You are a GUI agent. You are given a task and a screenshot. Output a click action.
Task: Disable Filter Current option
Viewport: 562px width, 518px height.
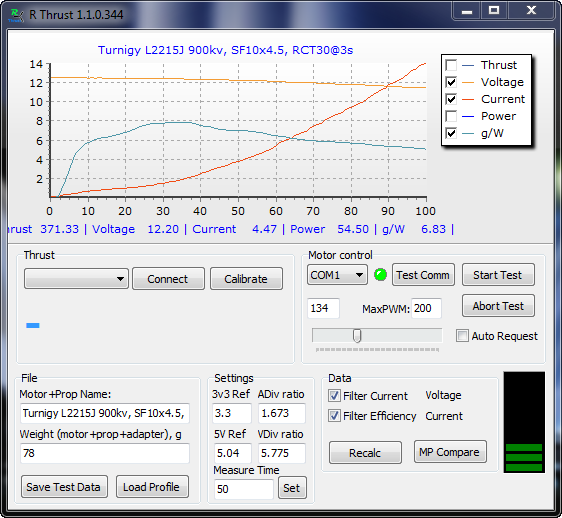click(x=334, y=396)
